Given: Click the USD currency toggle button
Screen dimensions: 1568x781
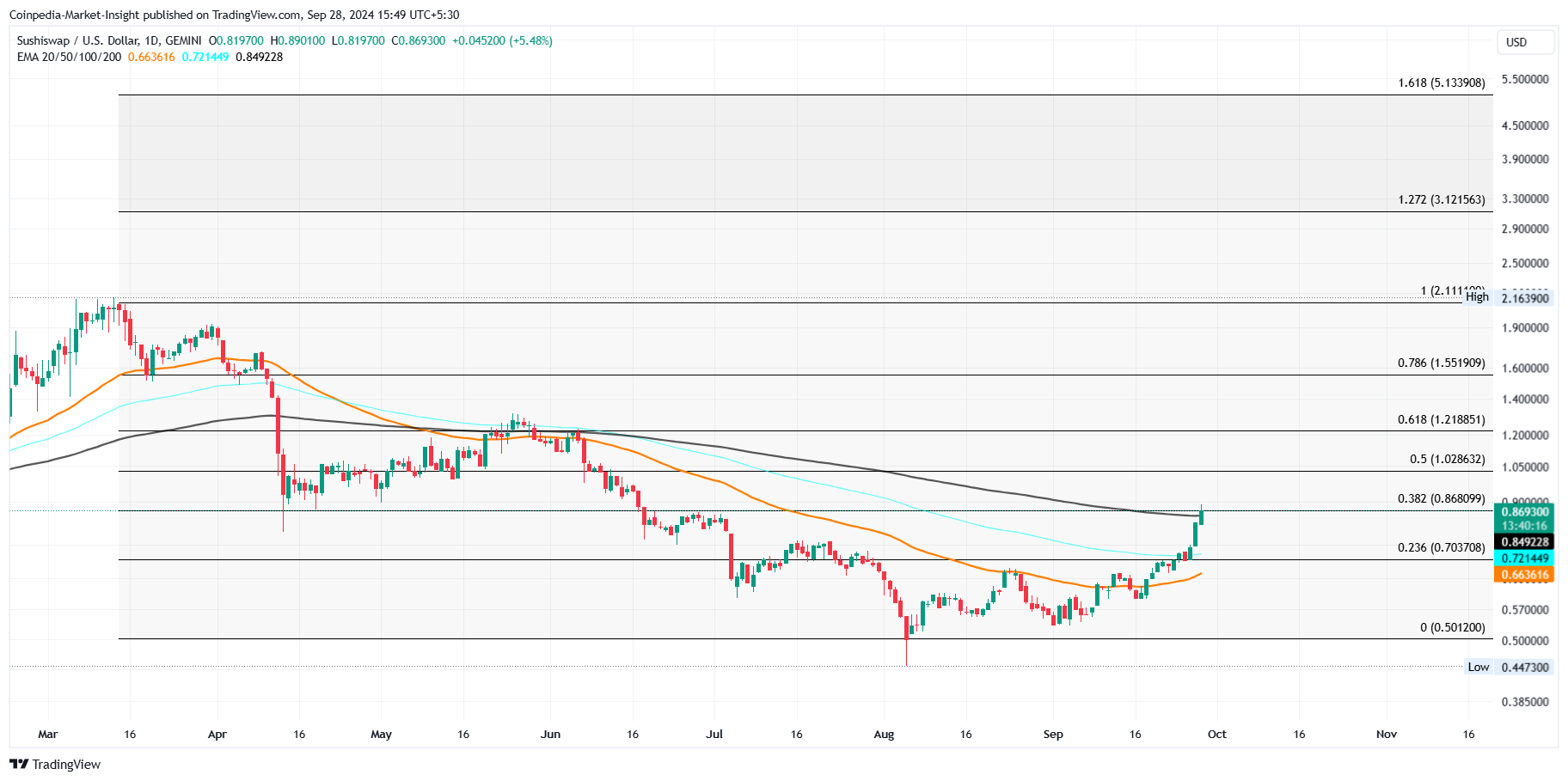Looking at the screenshot, I should [1526, 40].
